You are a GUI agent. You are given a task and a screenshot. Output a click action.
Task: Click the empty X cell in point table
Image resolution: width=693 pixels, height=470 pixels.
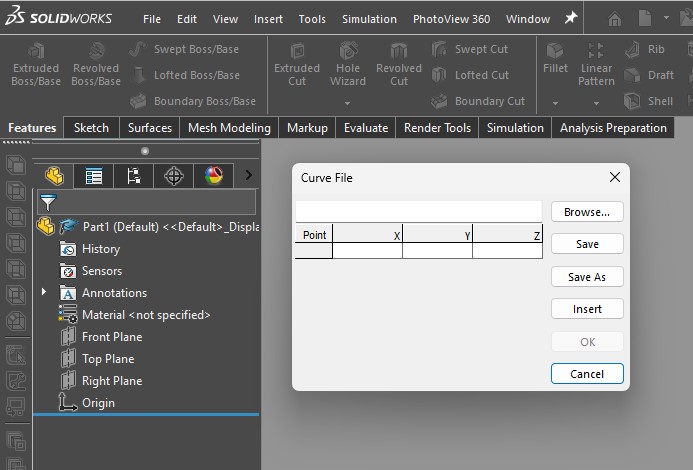367,251
